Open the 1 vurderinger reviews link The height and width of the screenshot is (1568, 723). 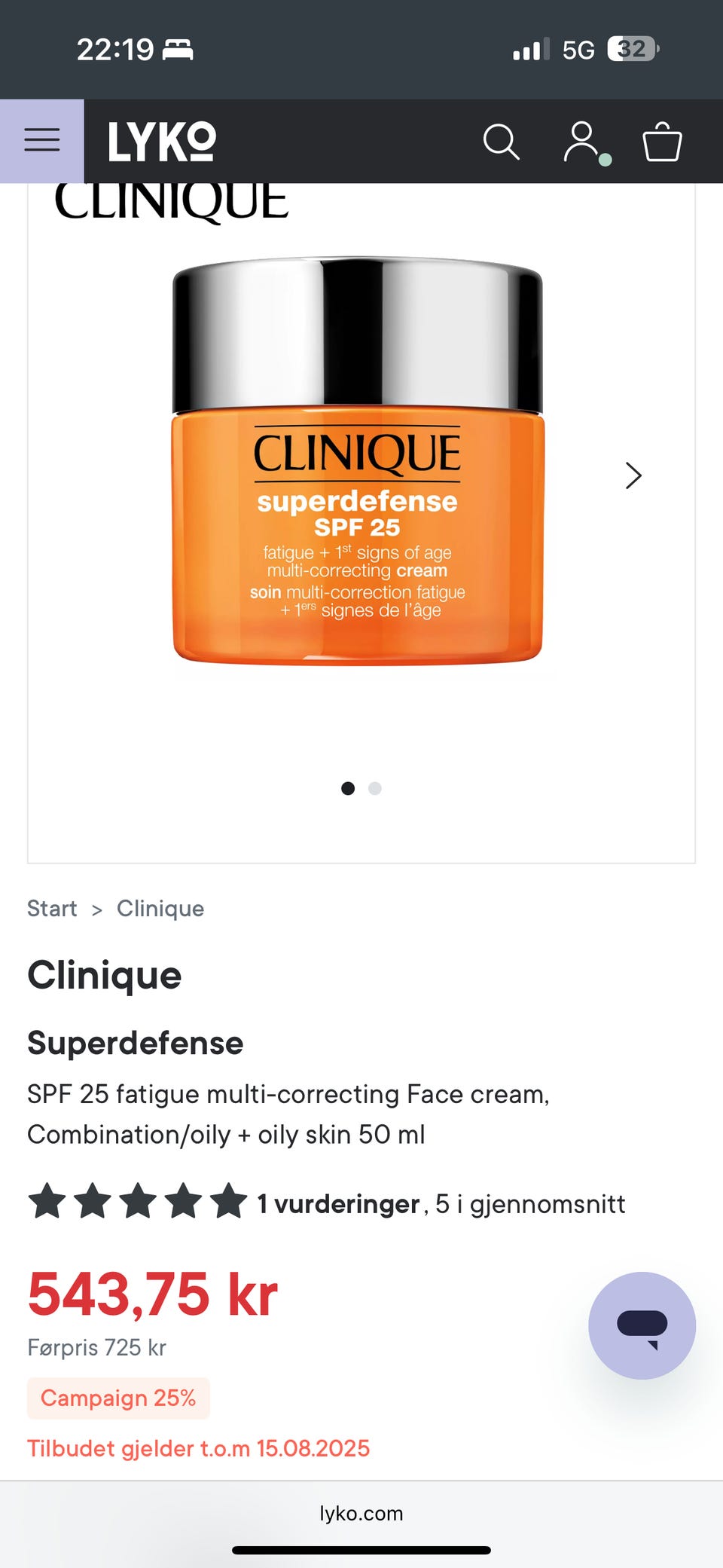pos(338,1204)
